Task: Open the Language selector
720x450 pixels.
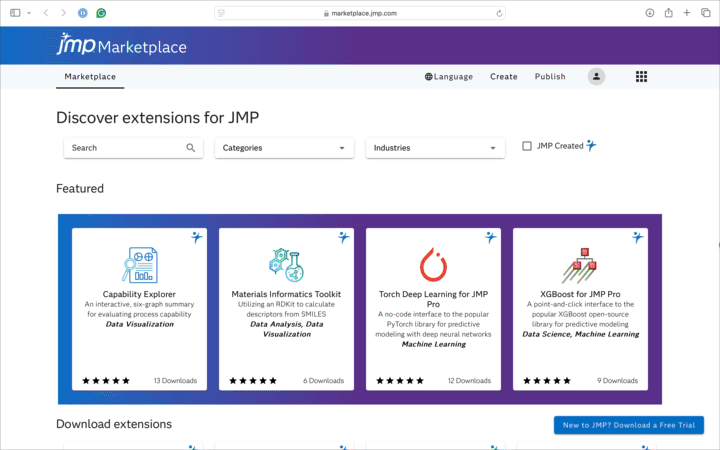Action: coord(448,76)
